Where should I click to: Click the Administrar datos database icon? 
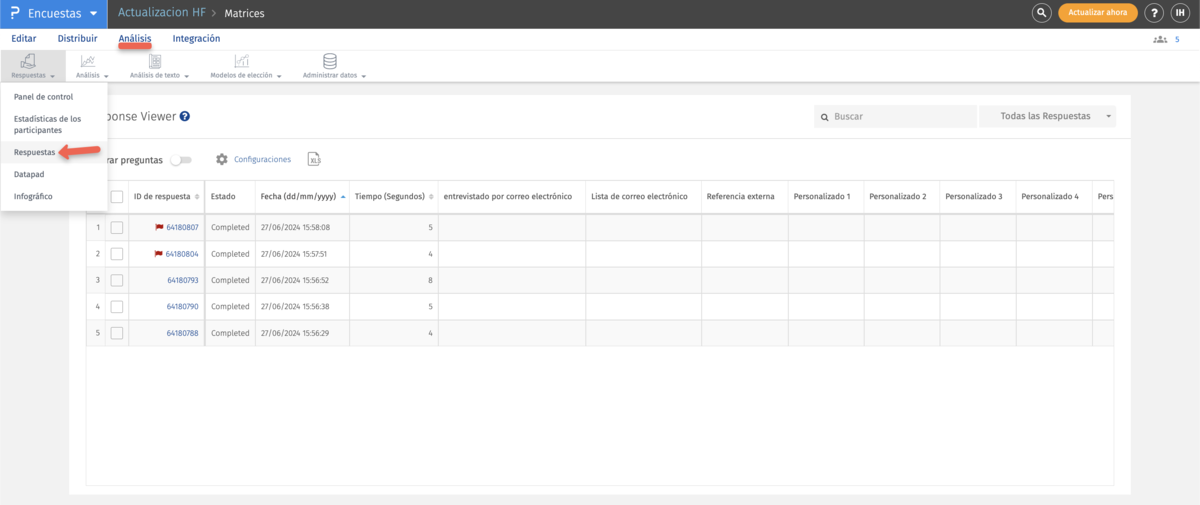pyautogui.click(x=330, y=62)
